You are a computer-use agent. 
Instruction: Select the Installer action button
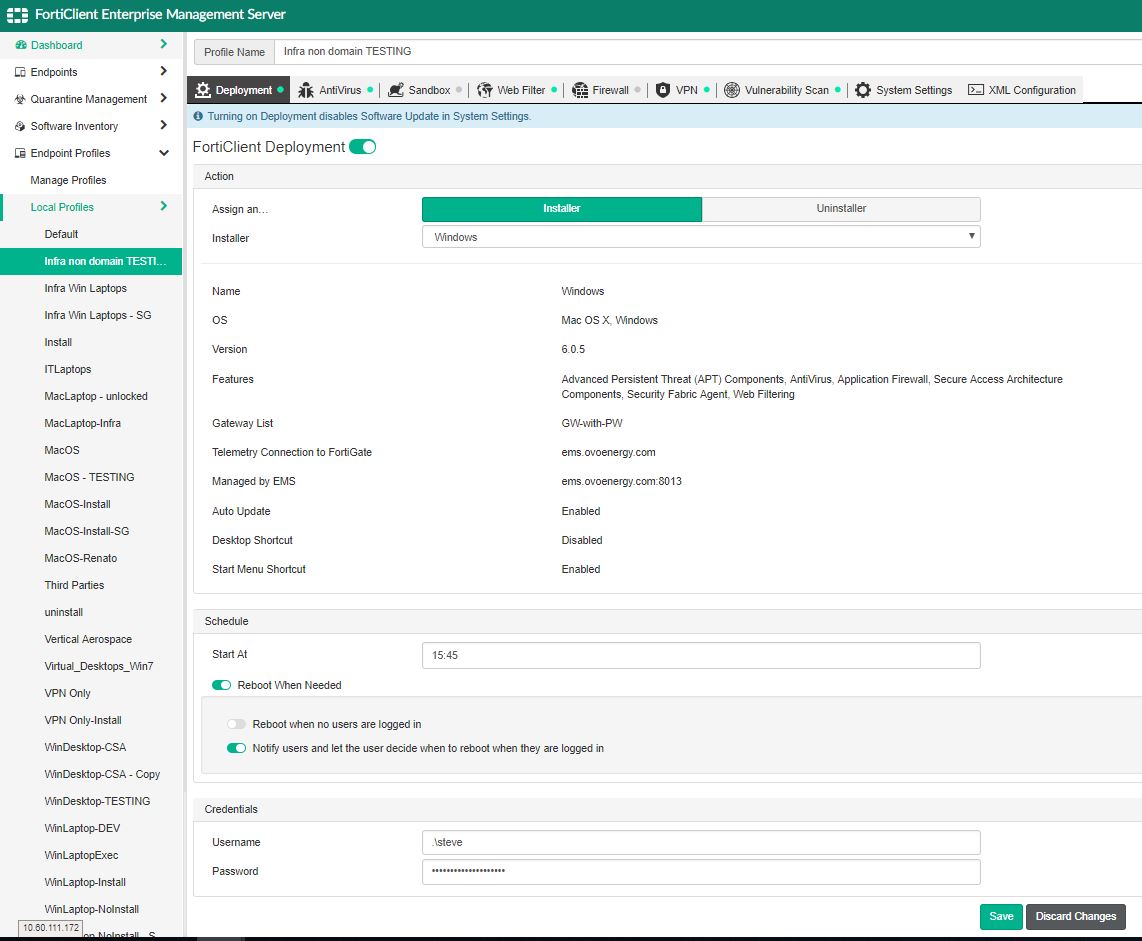point(562,209)
